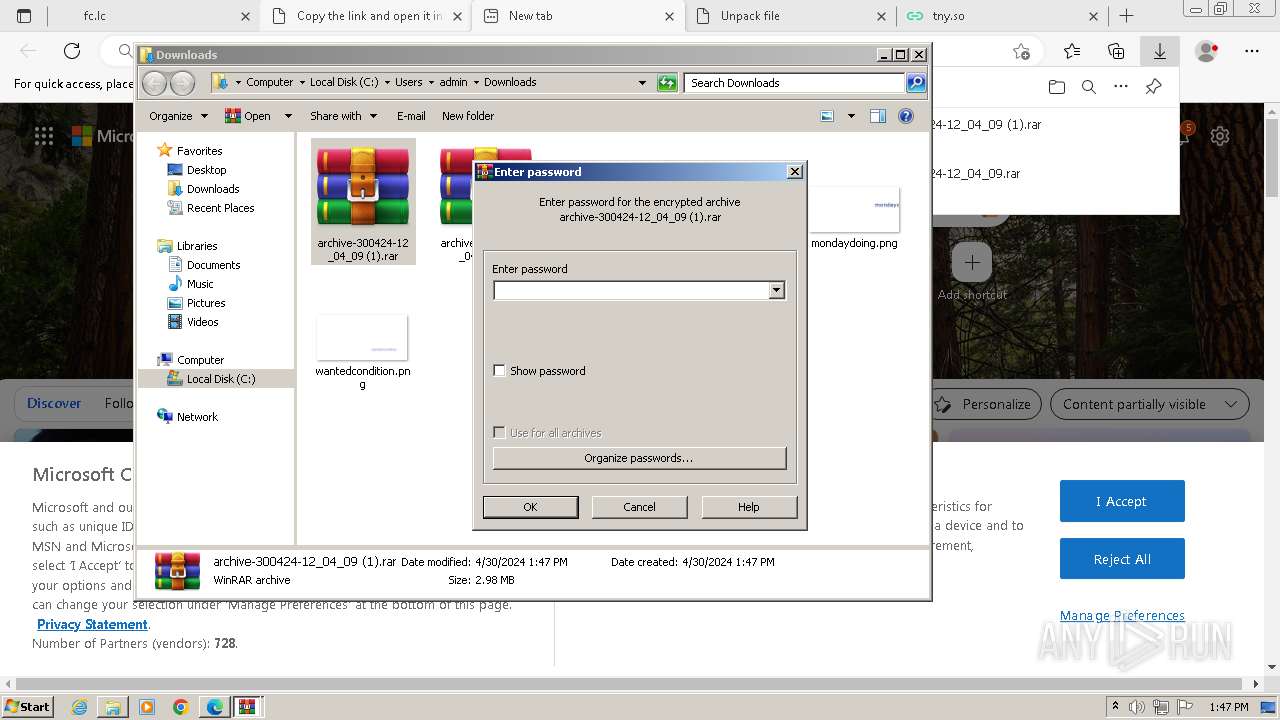Click Users in the address breadcrumb
Image resolution: width=1280 pixels, height=720 pixels.
[x=408, y=83]
